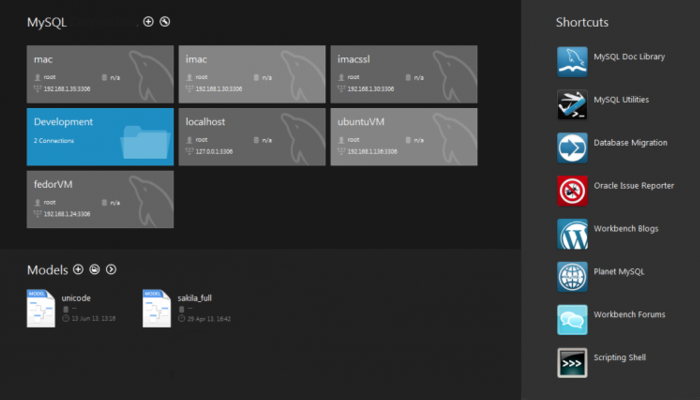Open the fedorVM connection tile
The image size is (700, 400).
click(x=100, y=199)
